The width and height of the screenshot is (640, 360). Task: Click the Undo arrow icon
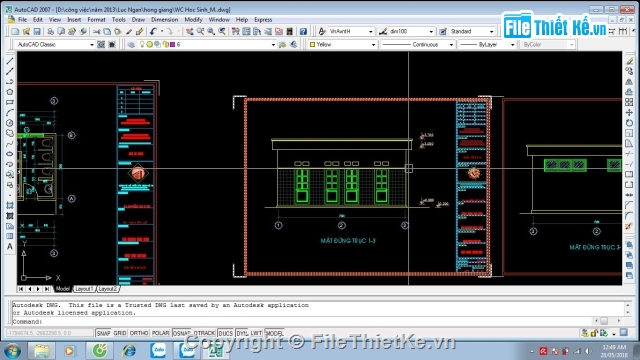point(153,31)
